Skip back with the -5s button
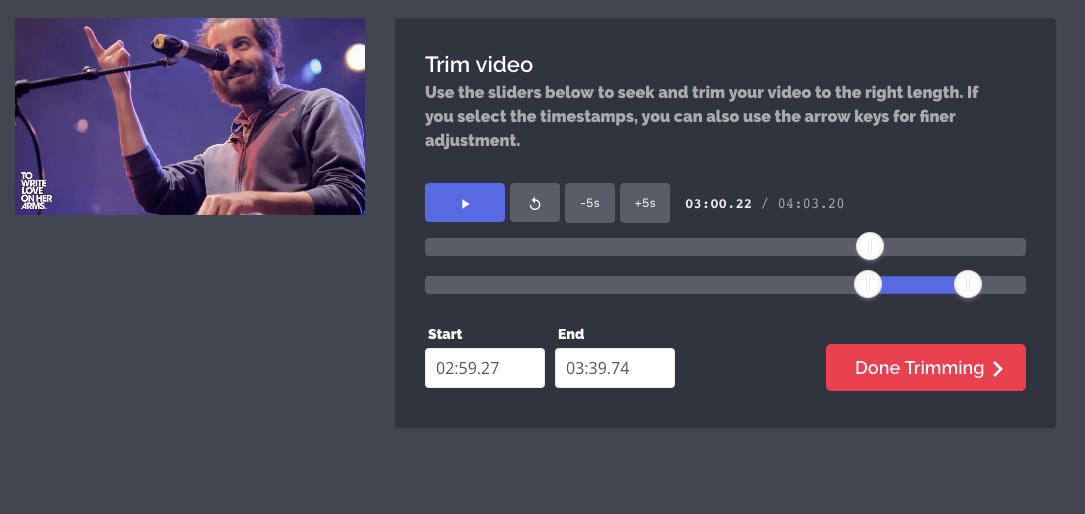 [590, 203]
